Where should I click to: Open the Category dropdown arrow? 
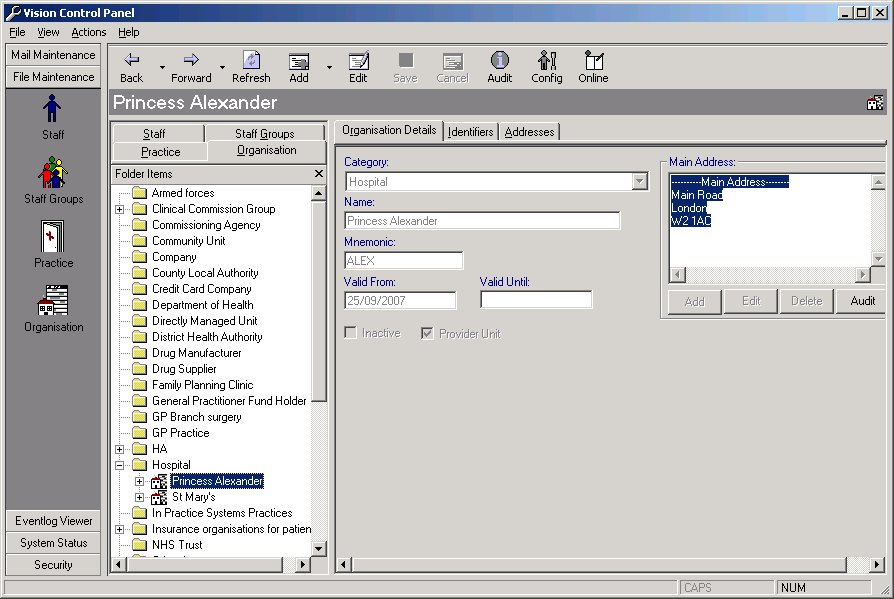tap(640, 182)
